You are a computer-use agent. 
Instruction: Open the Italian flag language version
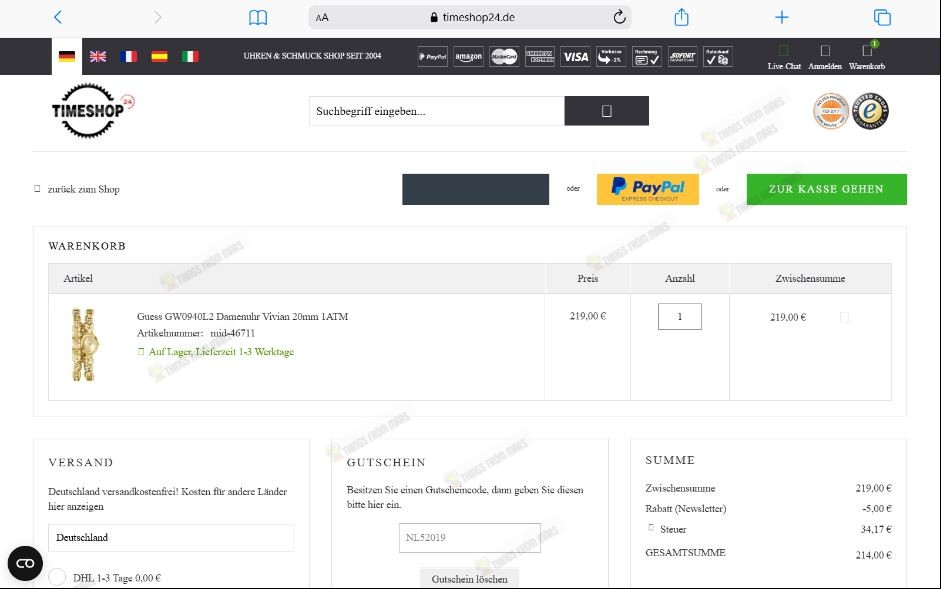(x=190, y=56)
